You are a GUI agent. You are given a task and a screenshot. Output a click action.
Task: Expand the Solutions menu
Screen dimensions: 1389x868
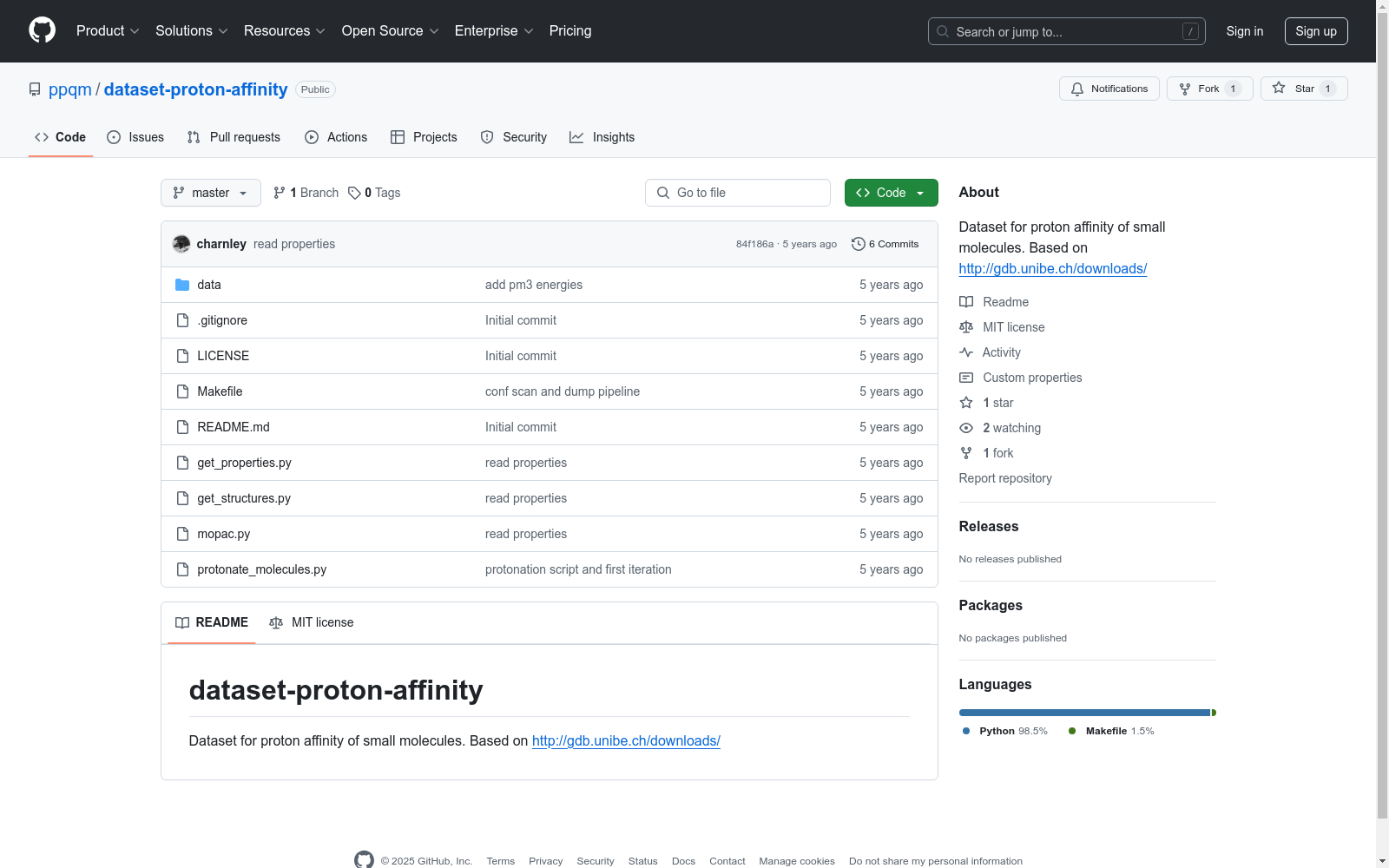(192, 30)
